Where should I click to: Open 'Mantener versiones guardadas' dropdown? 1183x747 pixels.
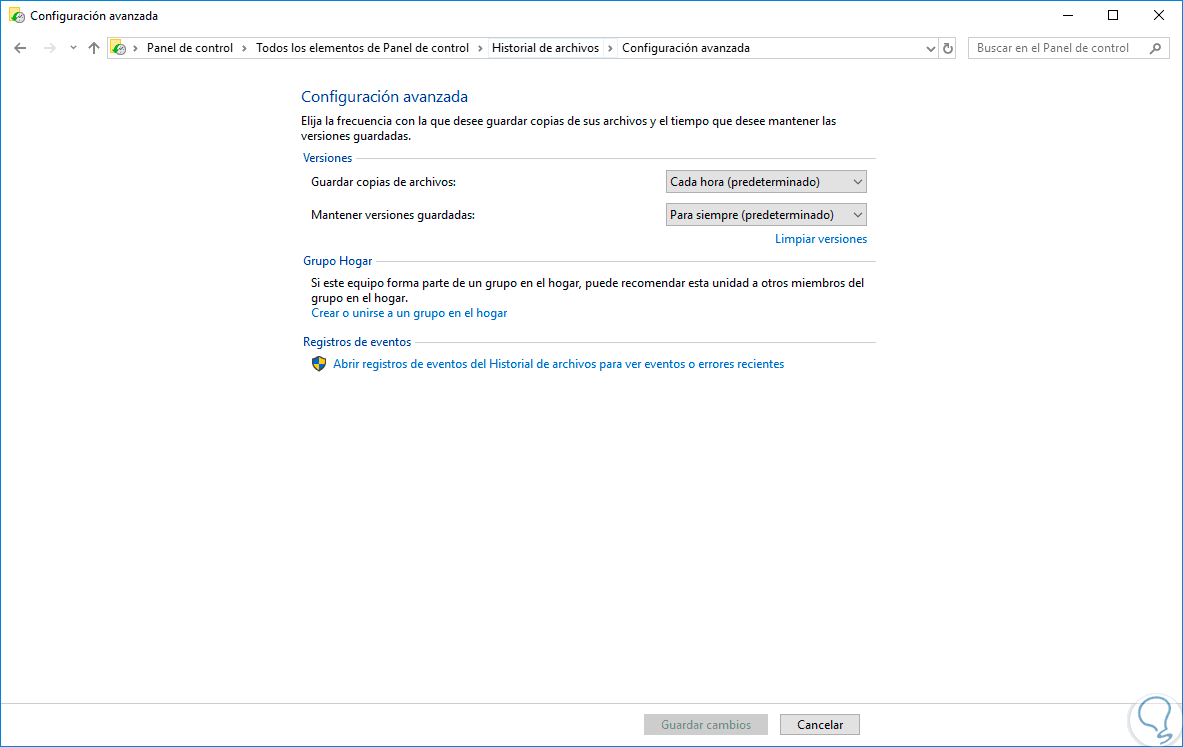(x=766, y=215)
